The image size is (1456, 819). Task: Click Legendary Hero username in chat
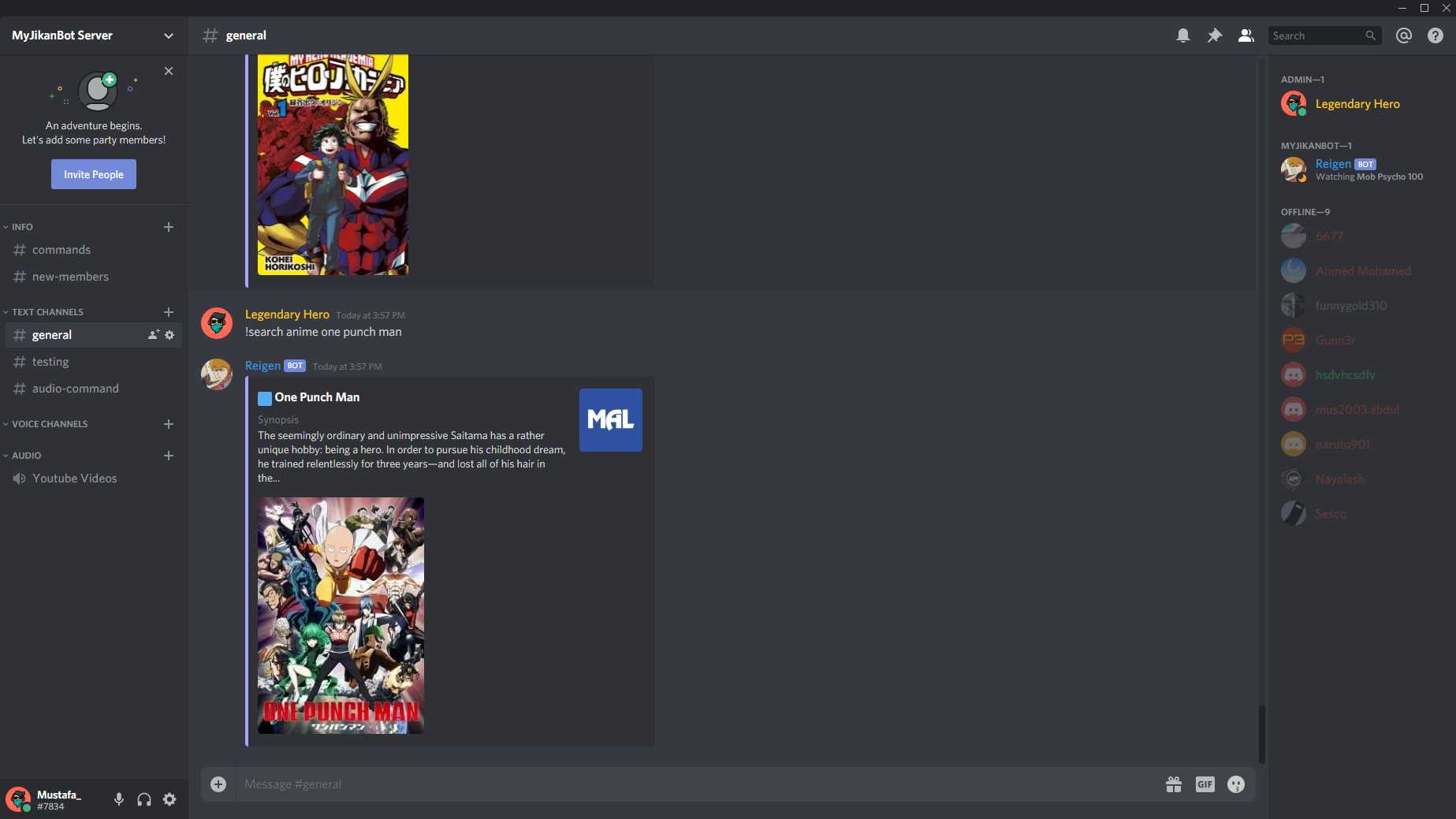click(x=287, y=315)
